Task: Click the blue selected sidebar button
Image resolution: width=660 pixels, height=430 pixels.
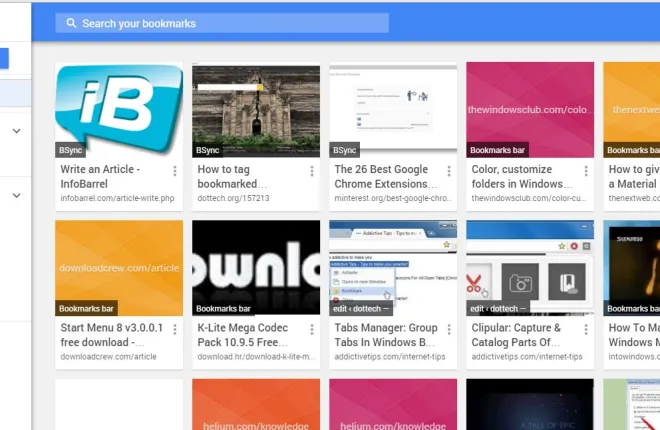Action: point(4,58)
